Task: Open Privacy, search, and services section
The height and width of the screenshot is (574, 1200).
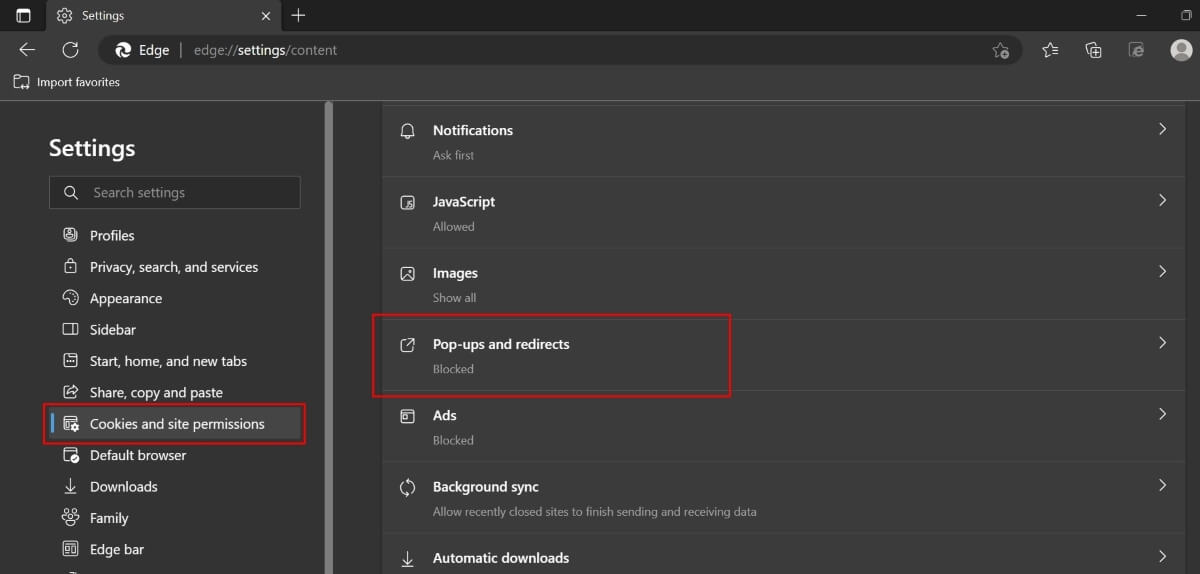Action: 174,267
